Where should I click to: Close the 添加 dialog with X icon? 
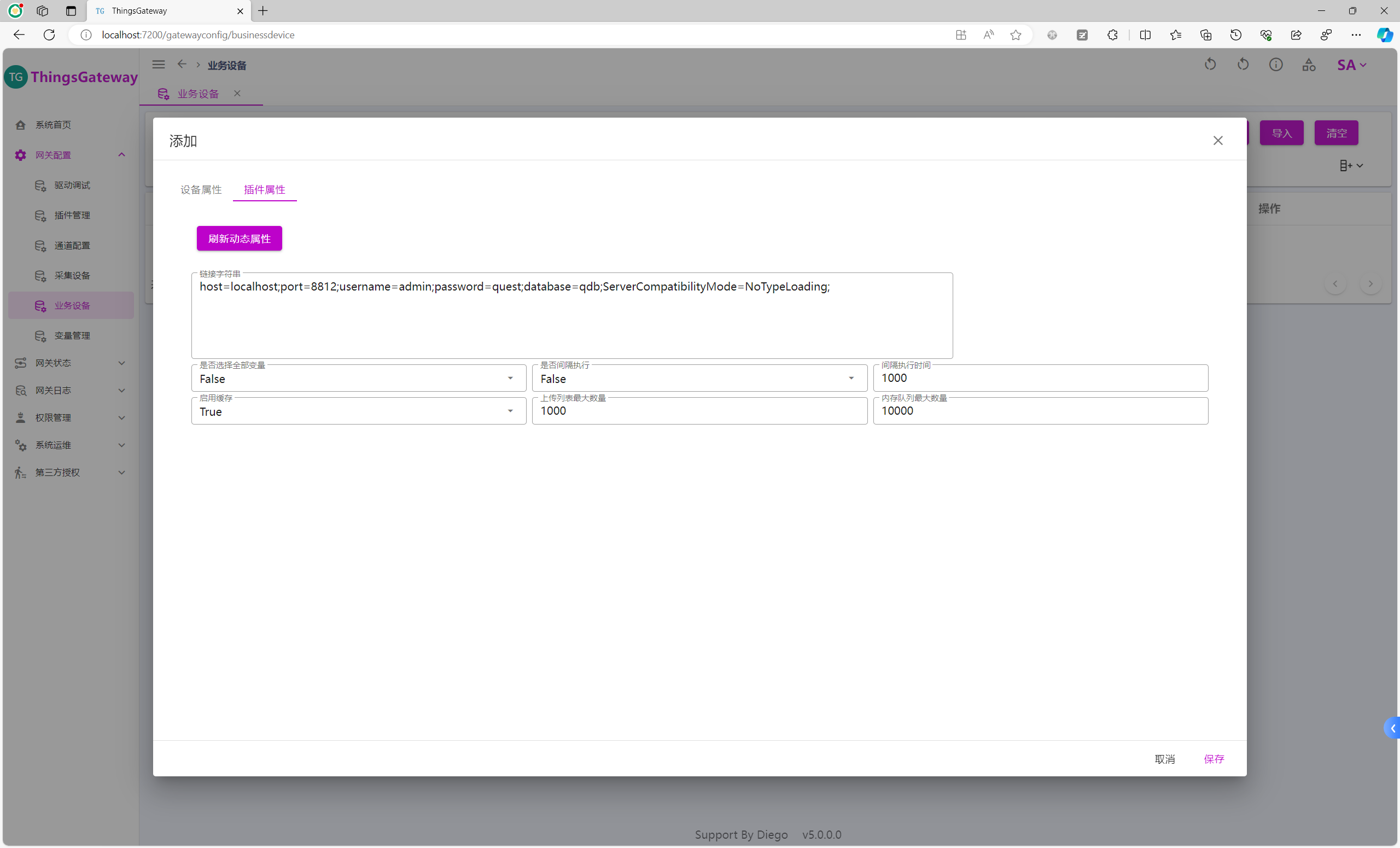(x=1217, y=141)
